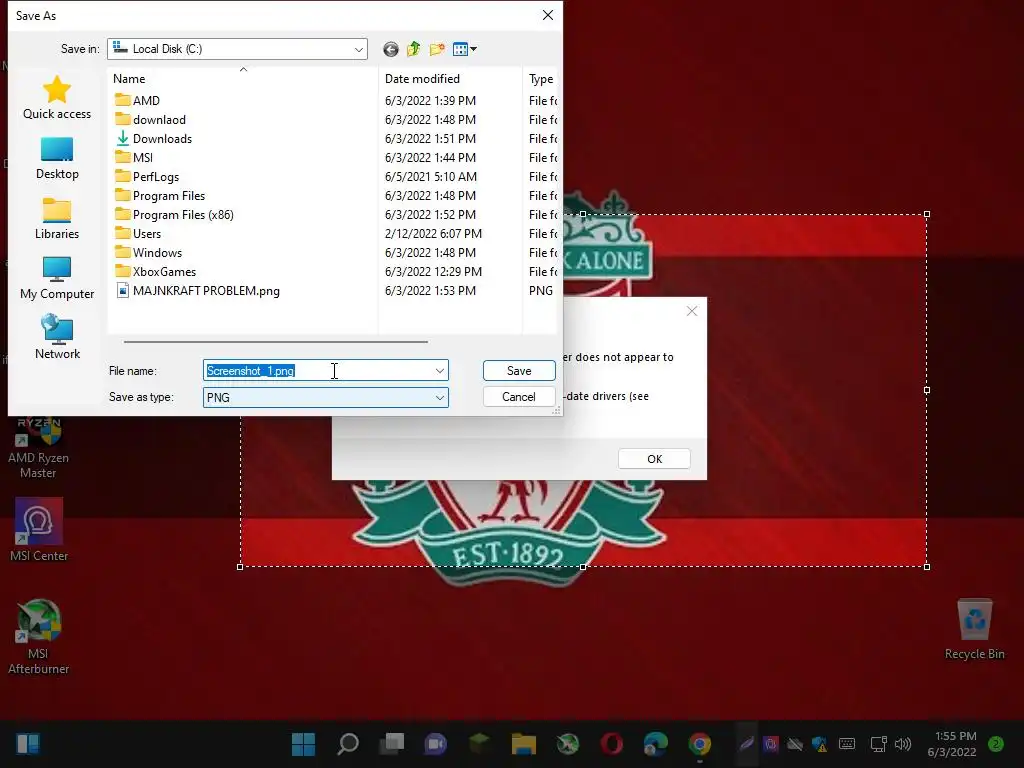Open volume control tray icon
This screenshot has height=768, width=1024.
point(903,744)
